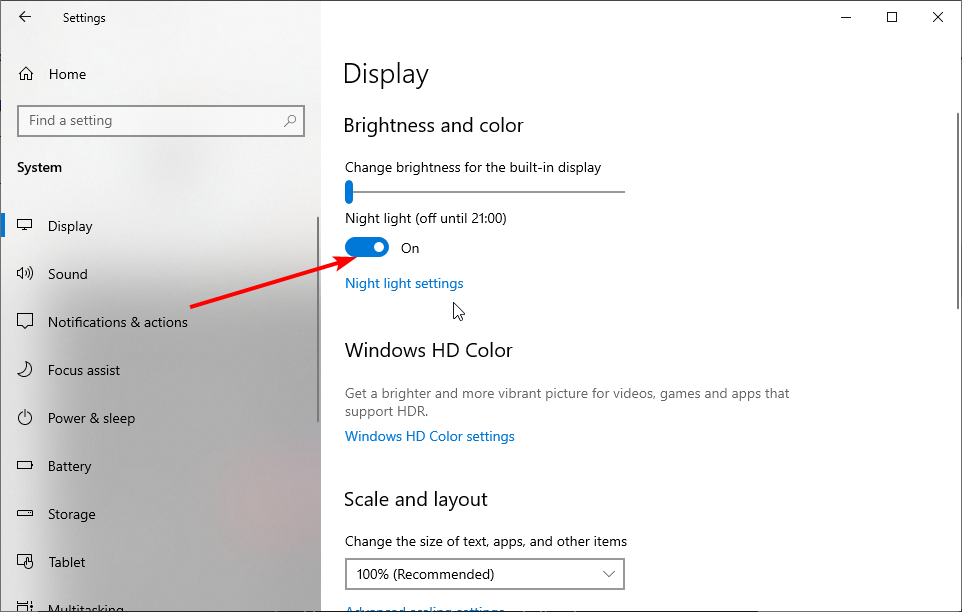The image size is (962, 612).
Task: Click the 'System' section label
Action: pos(39,167)
